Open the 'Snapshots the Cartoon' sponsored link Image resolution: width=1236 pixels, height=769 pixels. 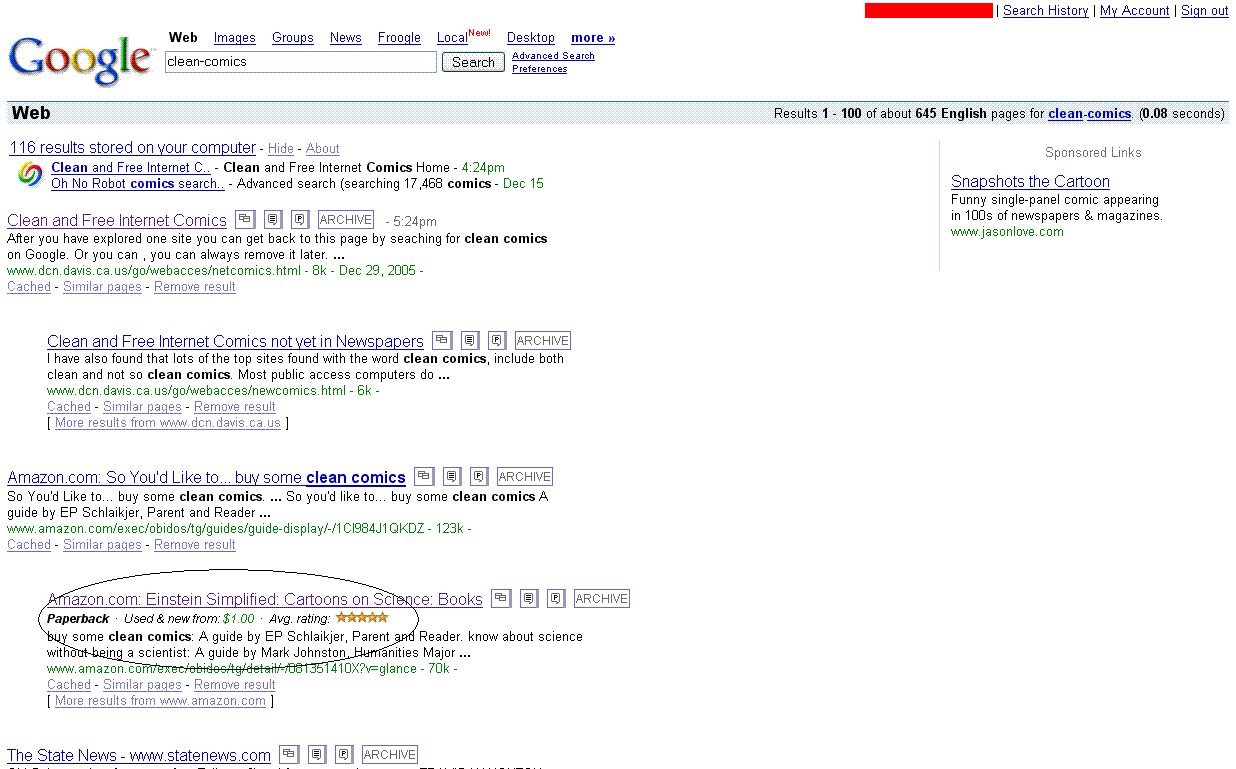(x=1030, y=182)
